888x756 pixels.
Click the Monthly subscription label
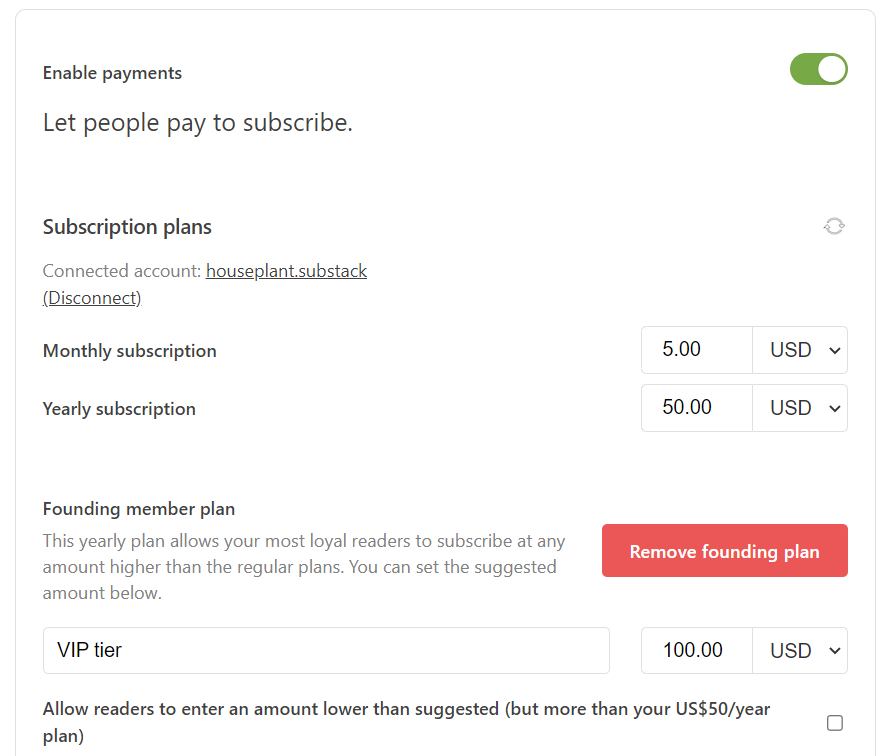[128, 350]
